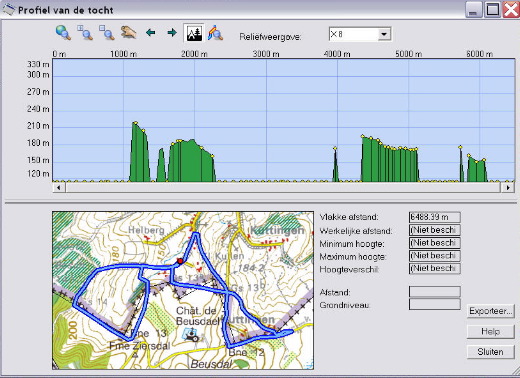Click the red start point on the map
The height and width of the screenshot is (378, 520).
pos(180,261)
